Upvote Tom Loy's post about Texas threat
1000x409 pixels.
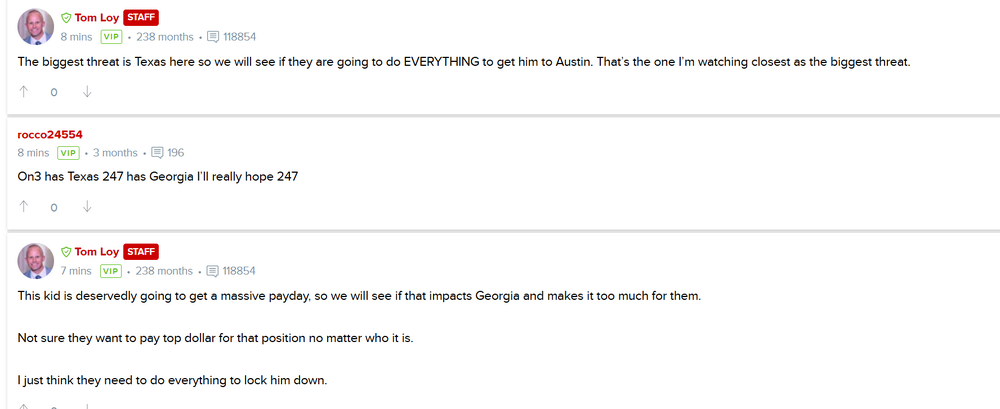[24, 92]
